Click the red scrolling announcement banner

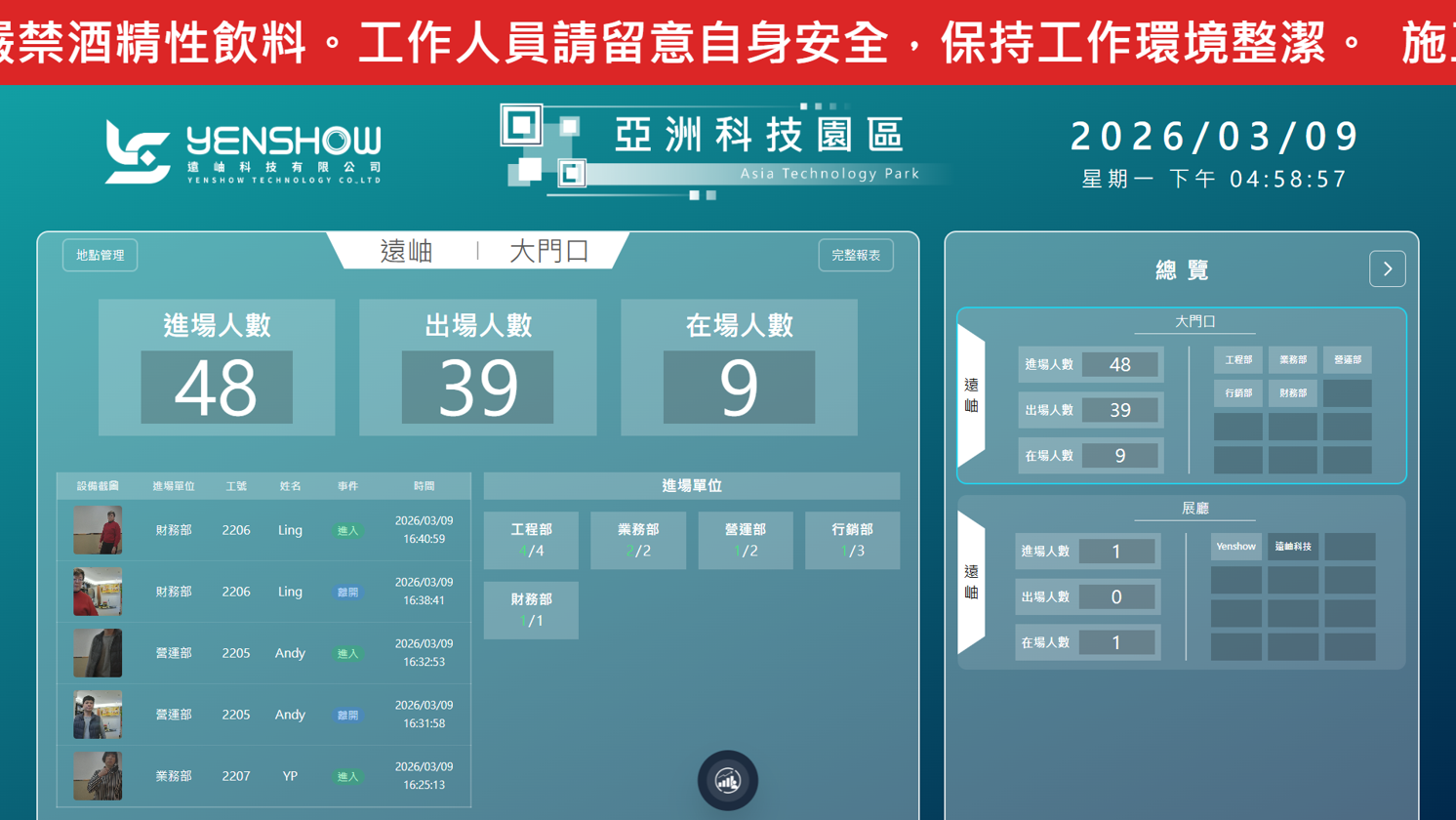(728, 43)
